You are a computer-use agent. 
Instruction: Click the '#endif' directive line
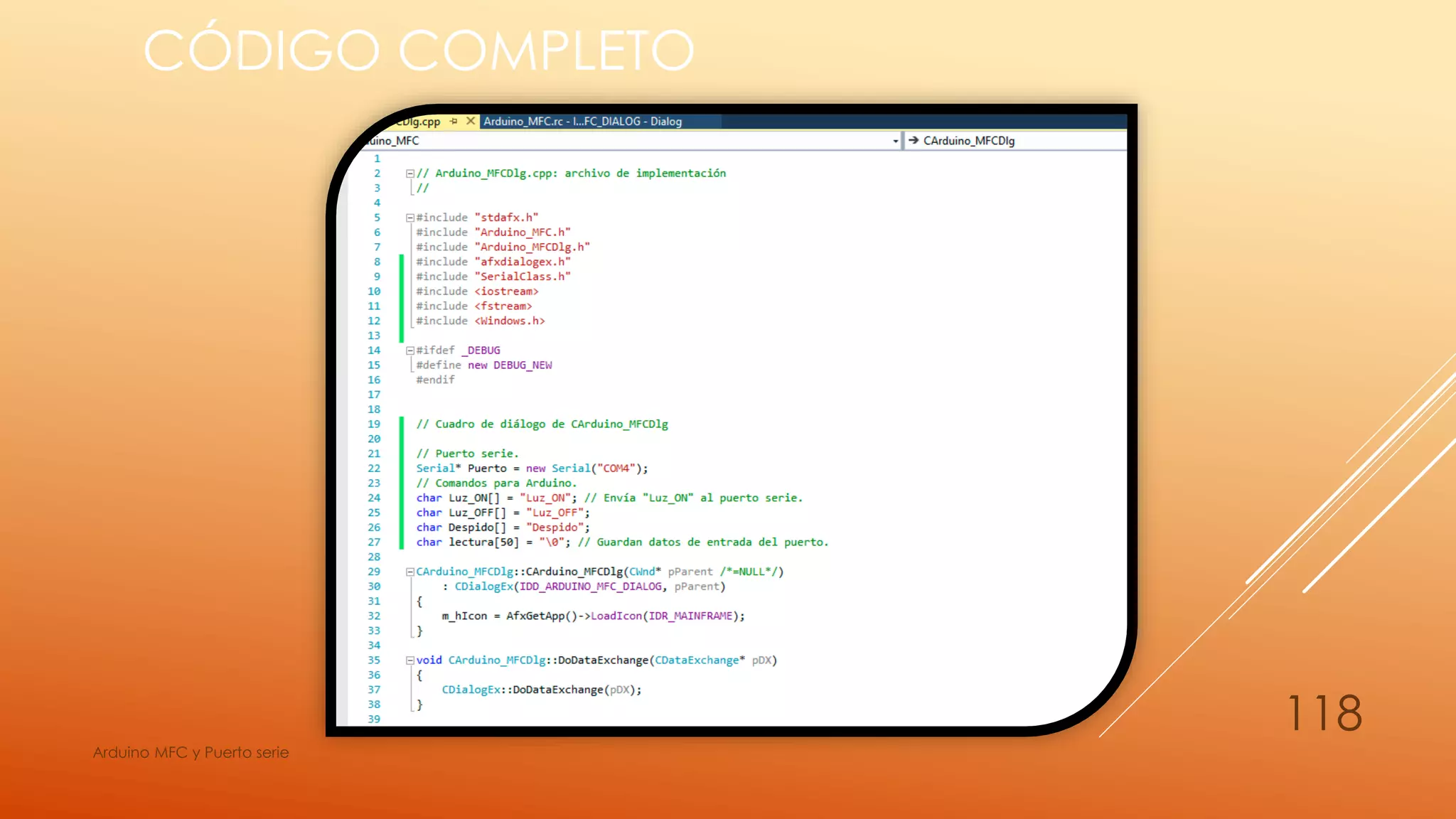point(435,380)
